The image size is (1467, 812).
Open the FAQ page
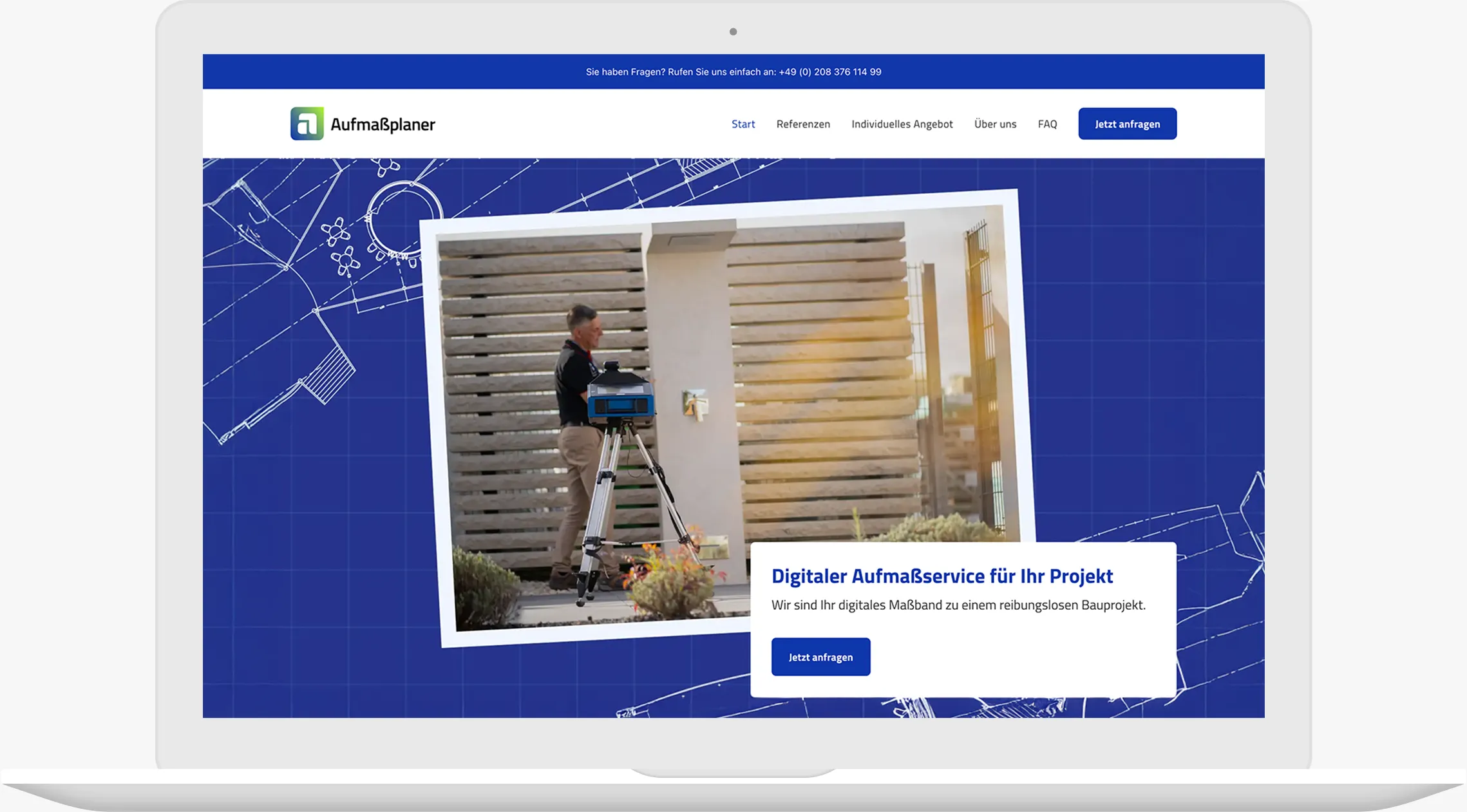click(x=1047, y=124)
